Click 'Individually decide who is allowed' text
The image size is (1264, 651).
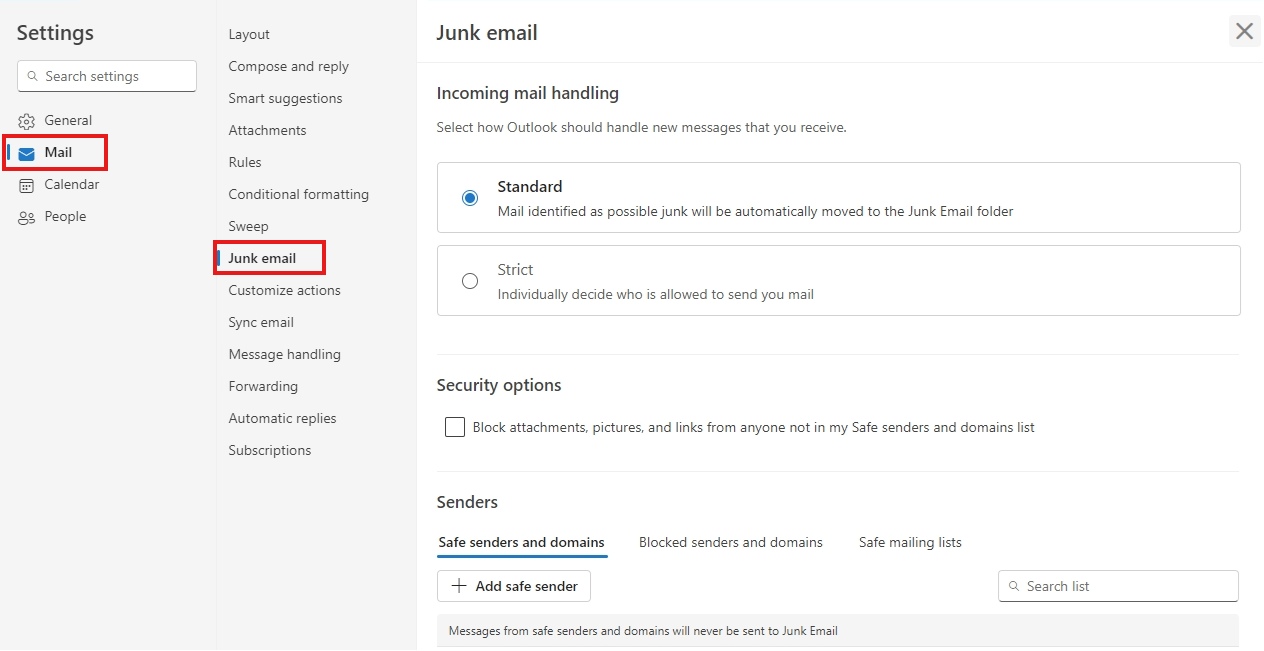click(x=656, y=295)
